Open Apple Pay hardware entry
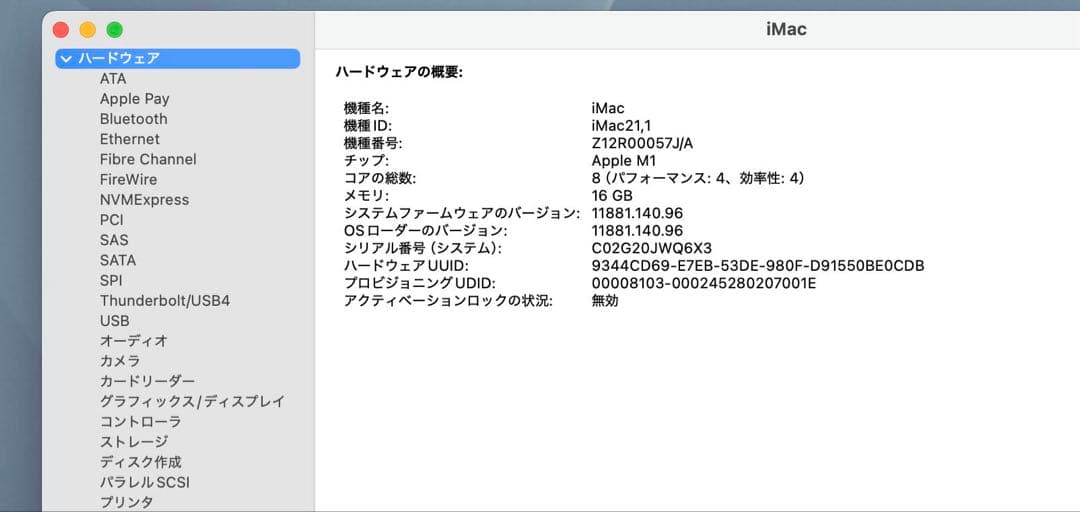 tap(134, 99)
